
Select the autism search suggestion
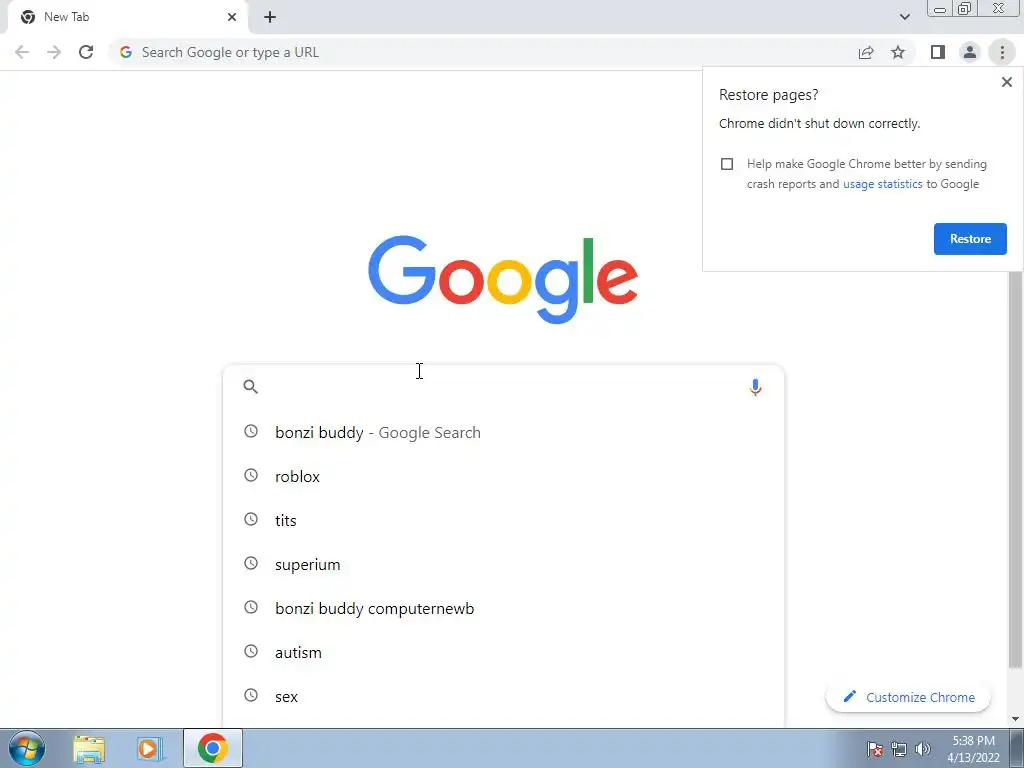point(503,652)
